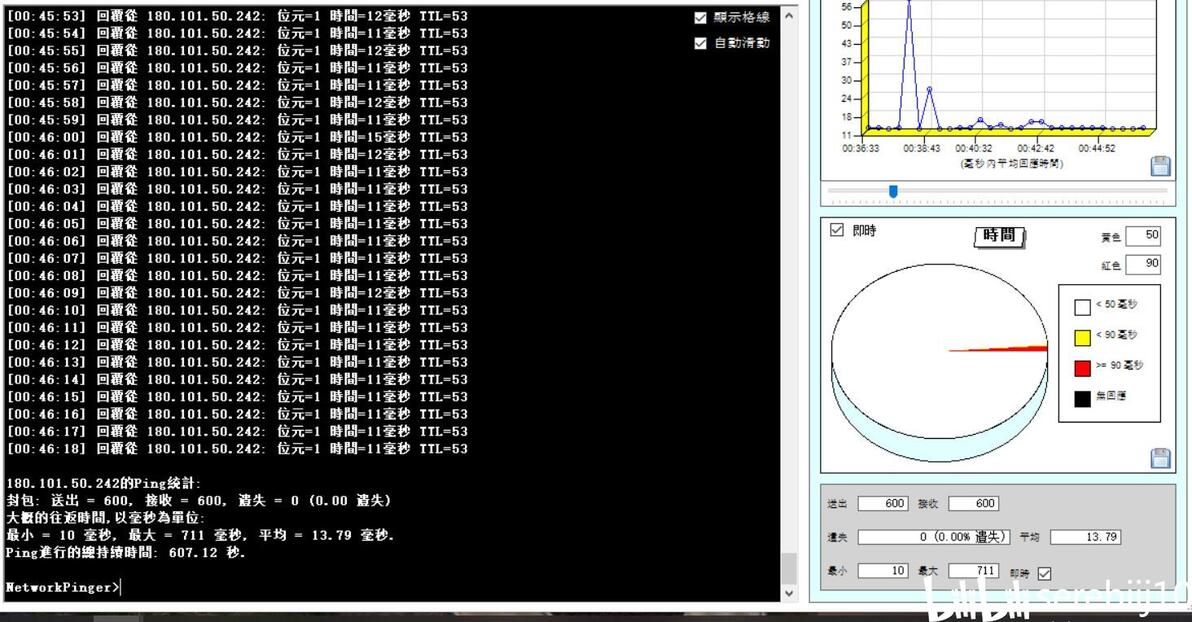Click the down arrow of console scrollbar
1192x622 pixels.
click(x=789, y=592)
